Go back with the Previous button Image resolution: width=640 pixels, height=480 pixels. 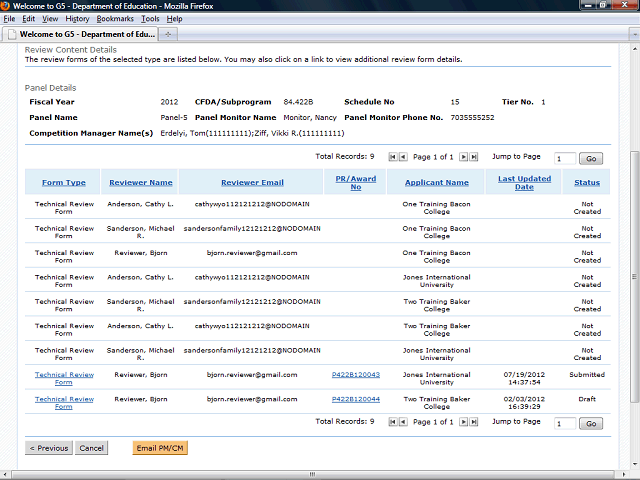[48, 448]
